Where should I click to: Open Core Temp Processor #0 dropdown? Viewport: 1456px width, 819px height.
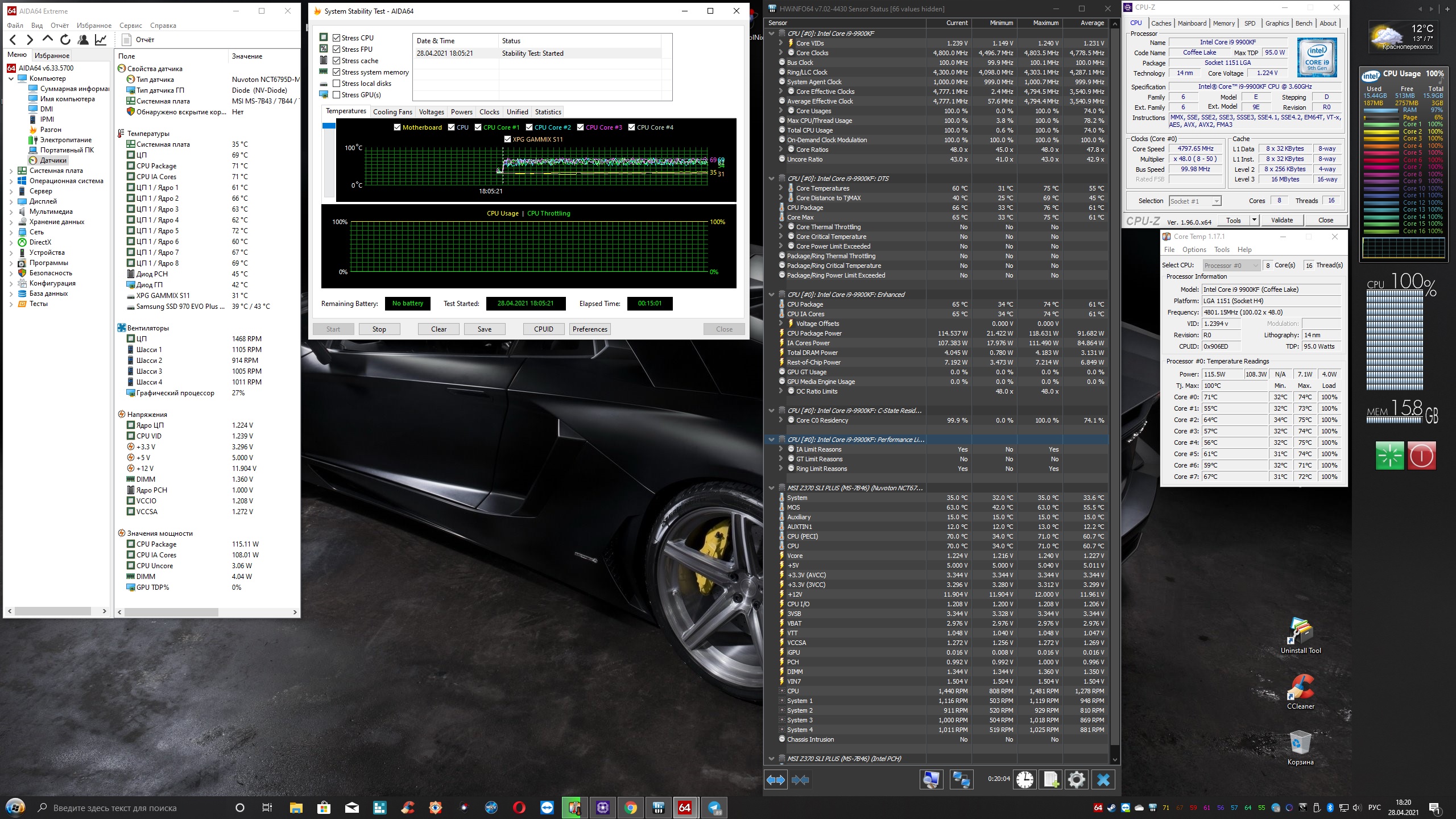1231,266
